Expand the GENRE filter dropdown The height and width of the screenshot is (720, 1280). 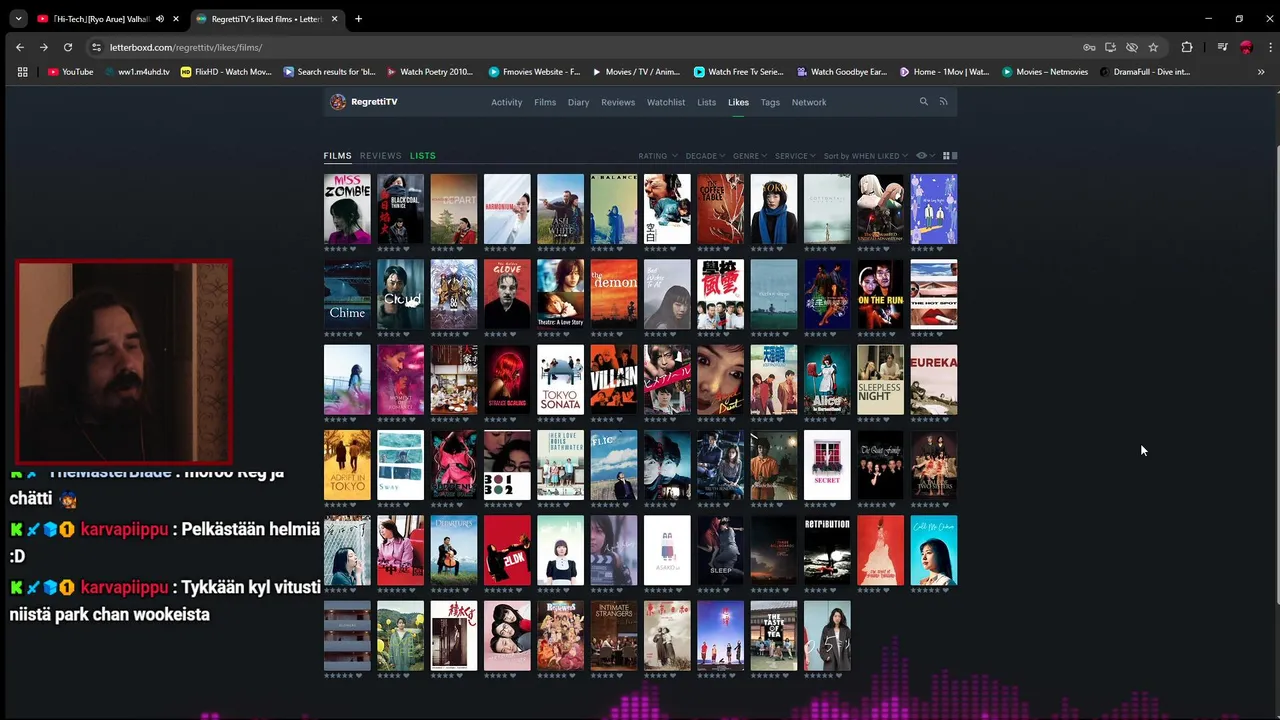(x=750, y=156)
